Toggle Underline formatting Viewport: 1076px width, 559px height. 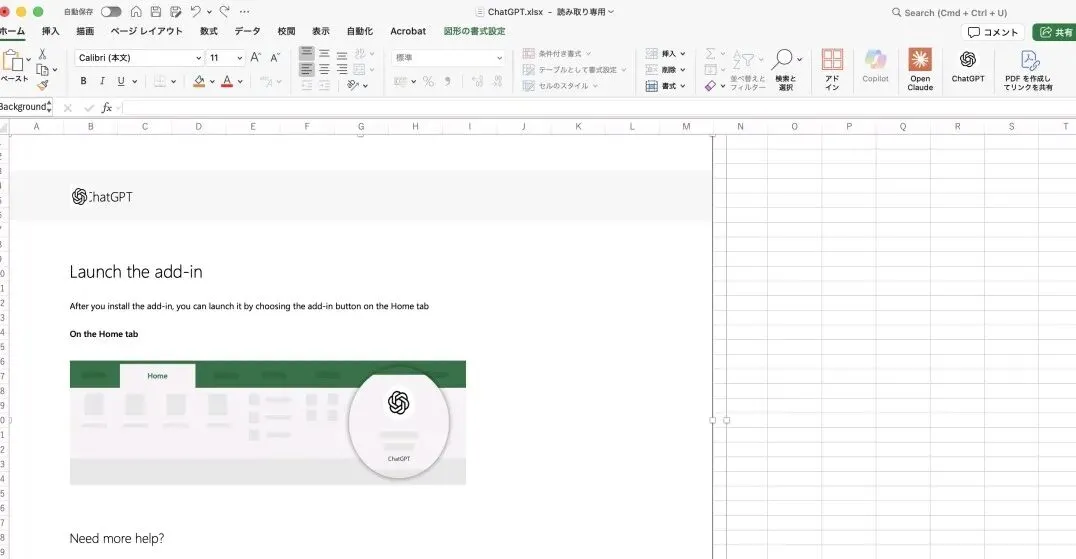click(x=121, y=81)
